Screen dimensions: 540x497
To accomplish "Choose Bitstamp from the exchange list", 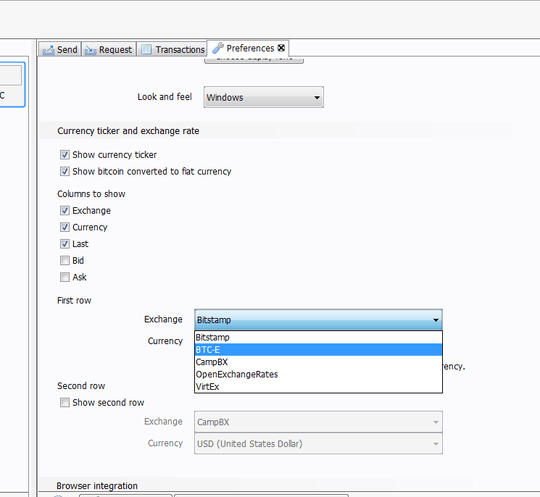I will [318, 337].
